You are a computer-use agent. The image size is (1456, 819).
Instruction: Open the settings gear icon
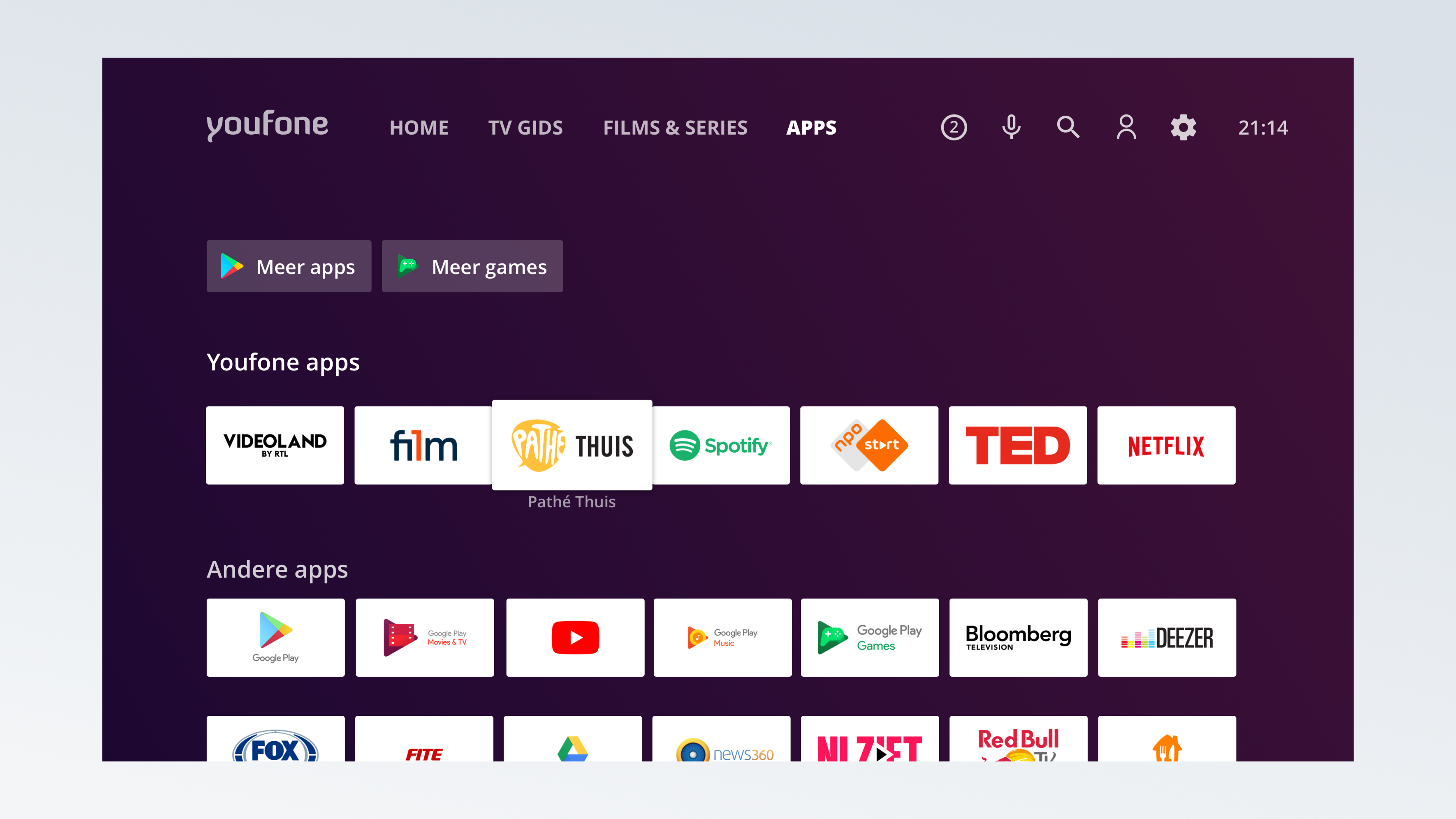click(1183, 127)
